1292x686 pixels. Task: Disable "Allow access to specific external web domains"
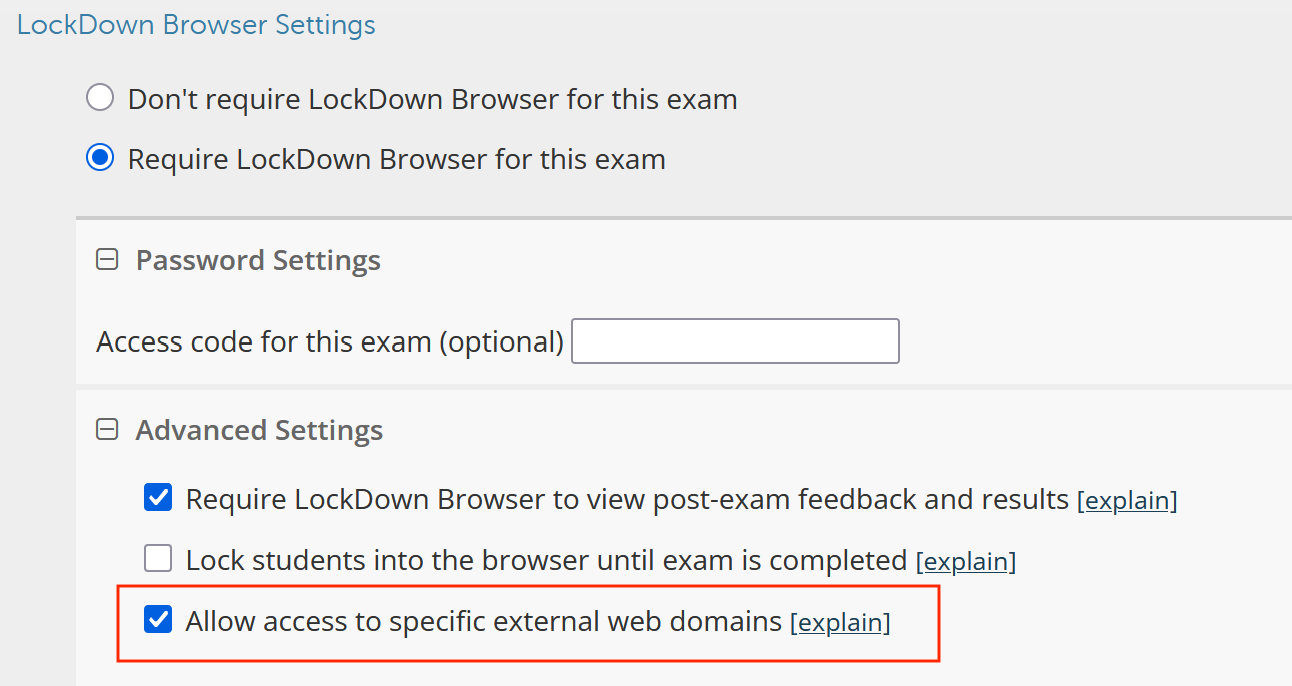pyautogui.click(x=158, y=619)
